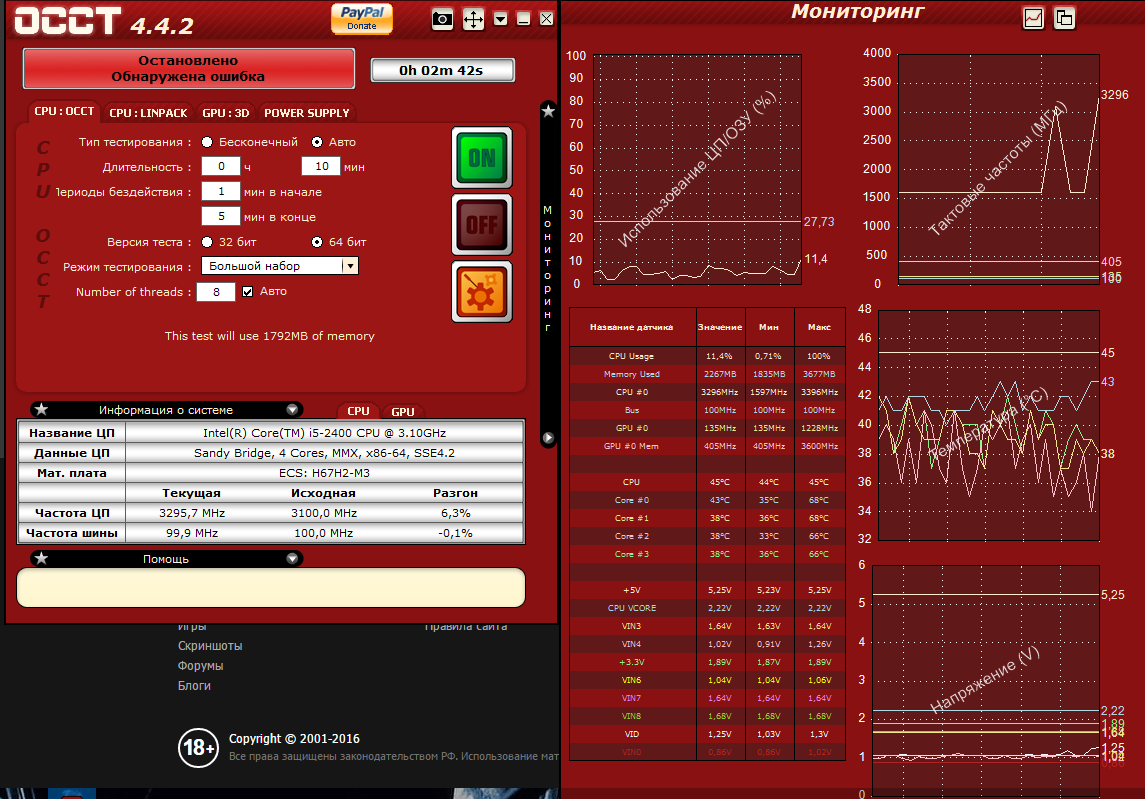The image size is (1145, 799).
Task: Click the +3.3V voltage row
Action: coord(707,662)
